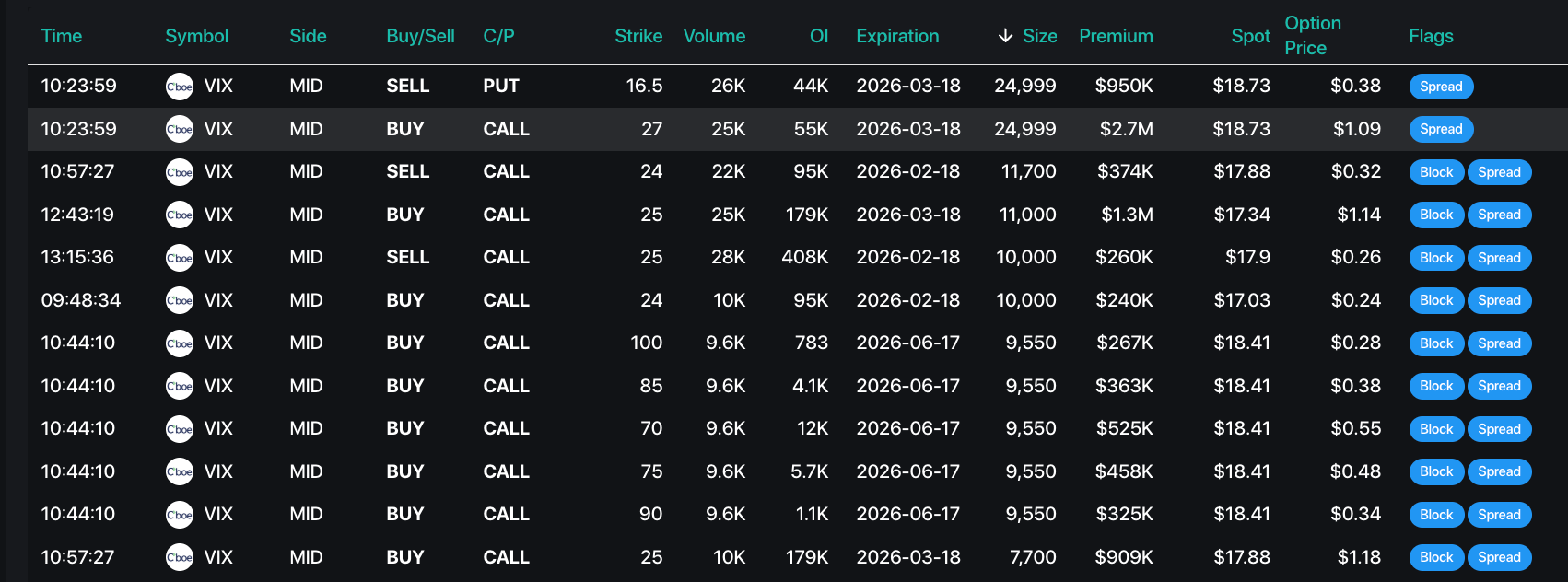Sort by the Premium column header
The height and width of the screenshot is (582, 1568).
(1116, 36)
